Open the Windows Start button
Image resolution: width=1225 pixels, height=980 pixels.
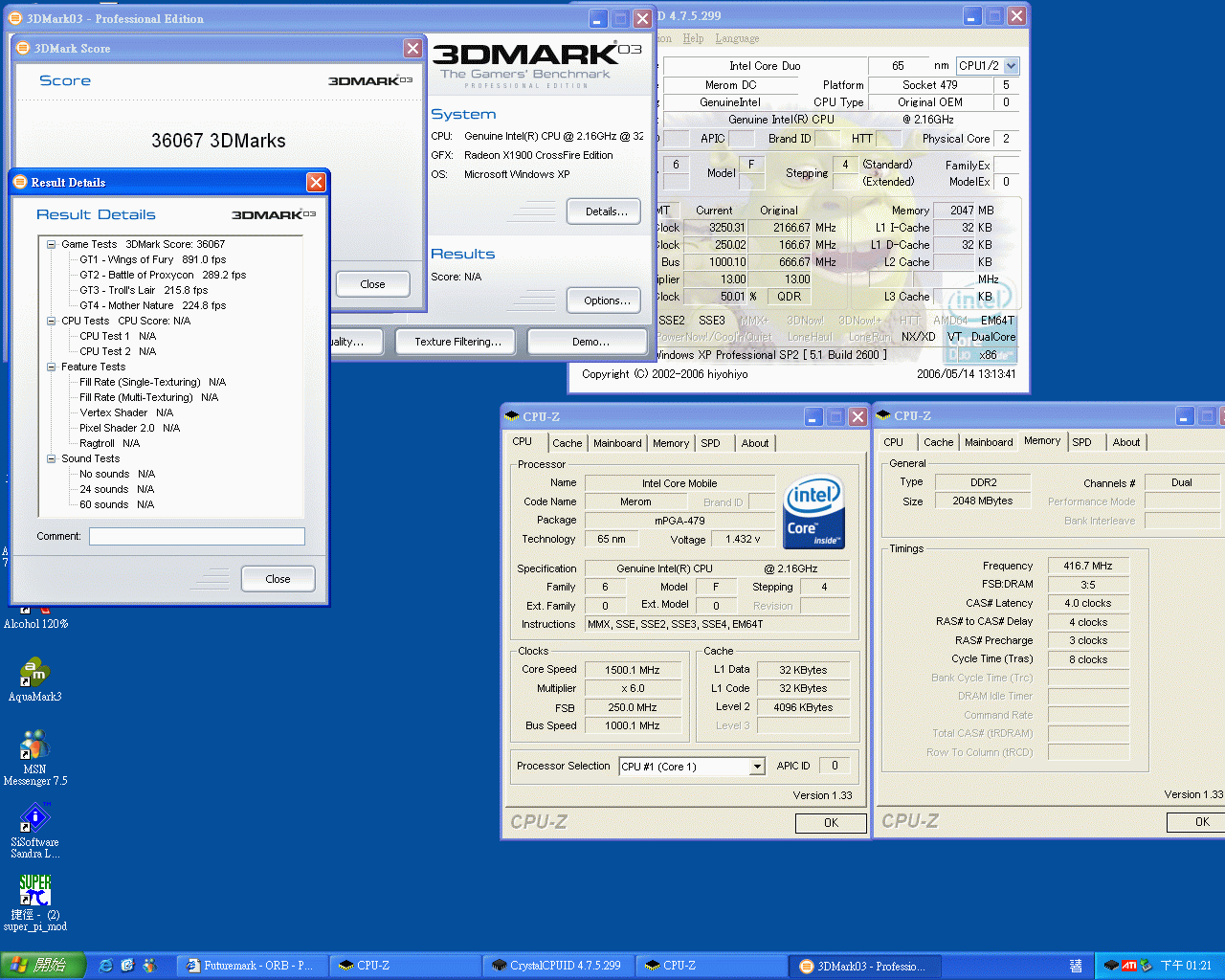tap(43, 966)
